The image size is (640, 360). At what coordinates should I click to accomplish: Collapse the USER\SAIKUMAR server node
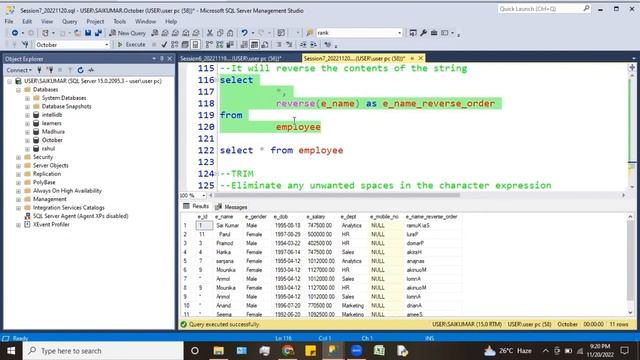click(x=9, y=81)
